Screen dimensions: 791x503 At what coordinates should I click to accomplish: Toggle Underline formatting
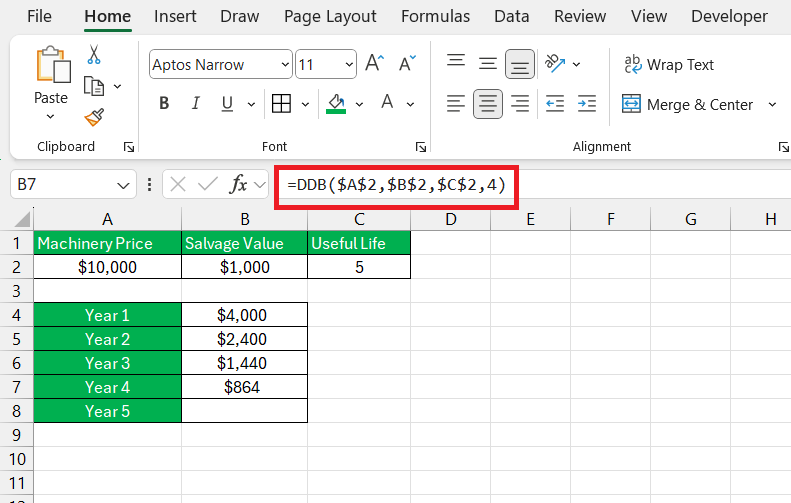tap(227, 103)
